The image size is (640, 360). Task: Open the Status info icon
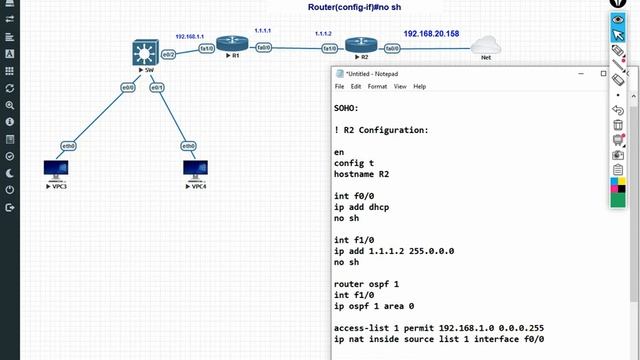pyautogui.click(x=10, y=122)
